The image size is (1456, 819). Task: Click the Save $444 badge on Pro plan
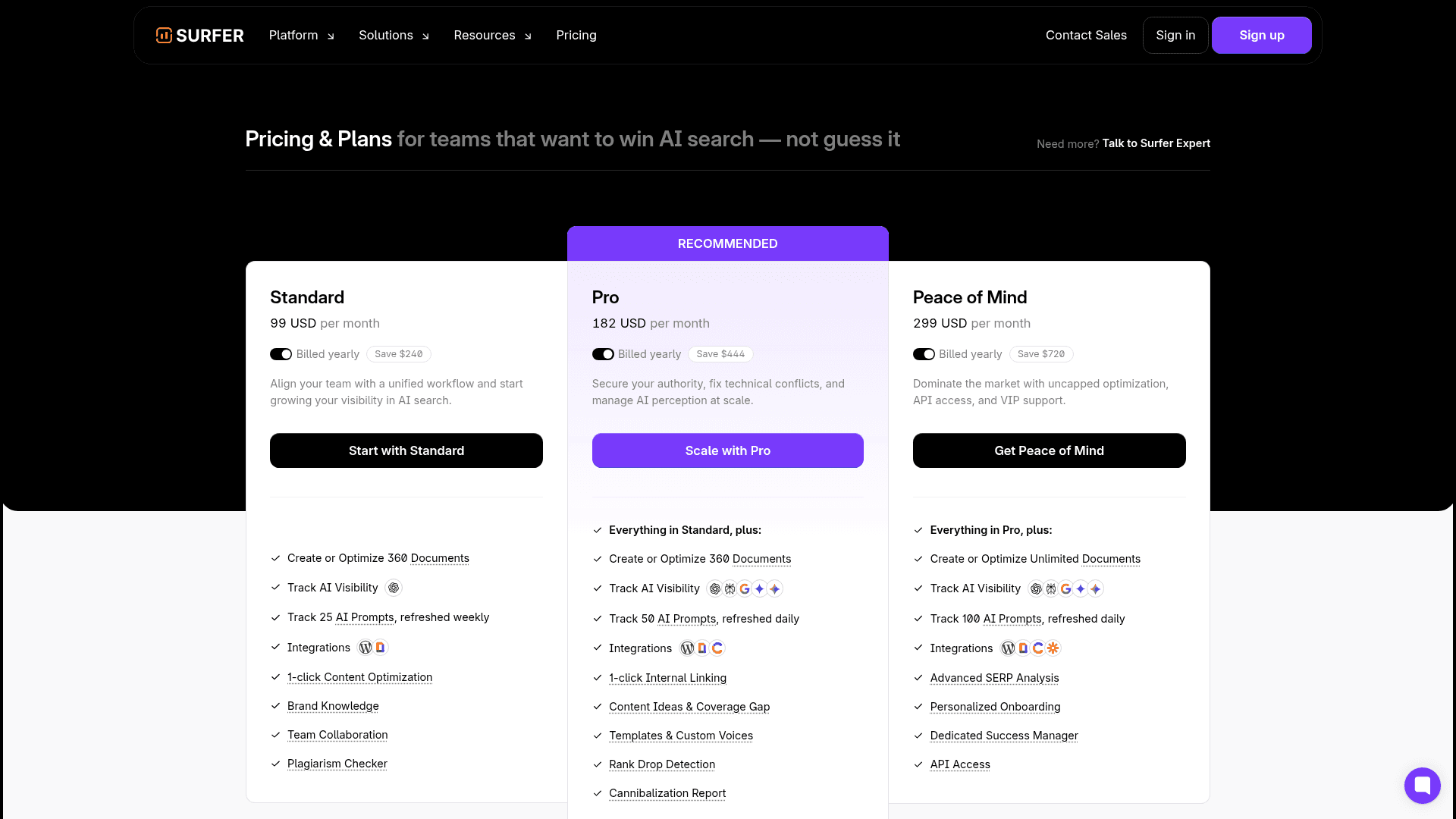(x=720, y=354)
